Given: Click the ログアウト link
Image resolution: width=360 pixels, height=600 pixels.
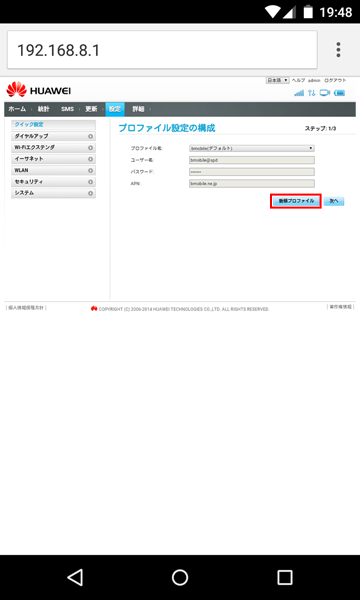Looking at the screenshot, I should (x=335, y=80).
